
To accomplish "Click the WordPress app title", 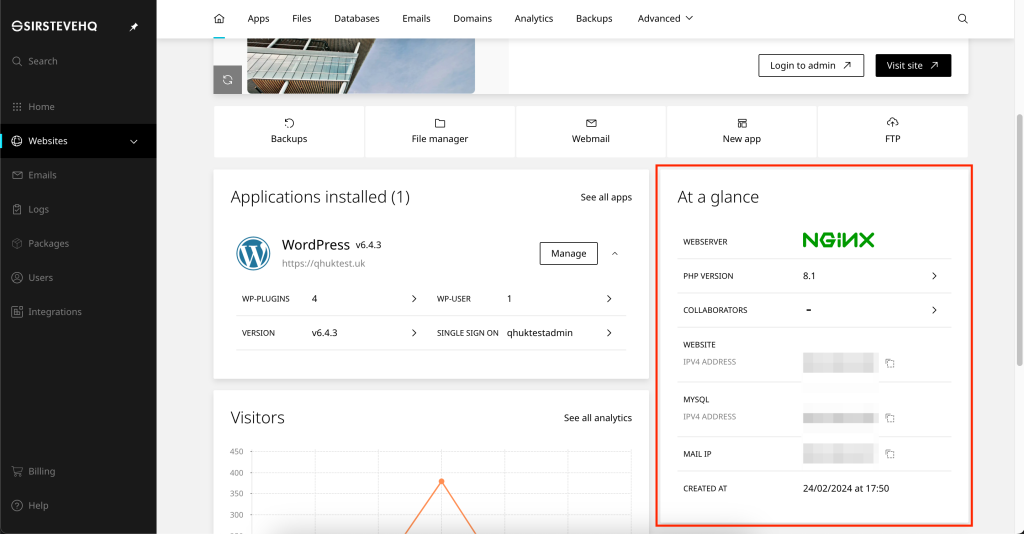I will 315,245.
